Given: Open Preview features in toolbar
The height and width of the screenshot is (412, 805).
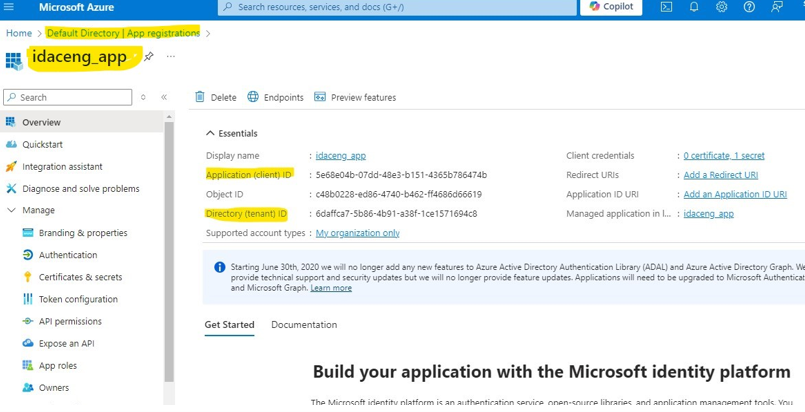Looking at the screenshot, I should tap(355, 97).
